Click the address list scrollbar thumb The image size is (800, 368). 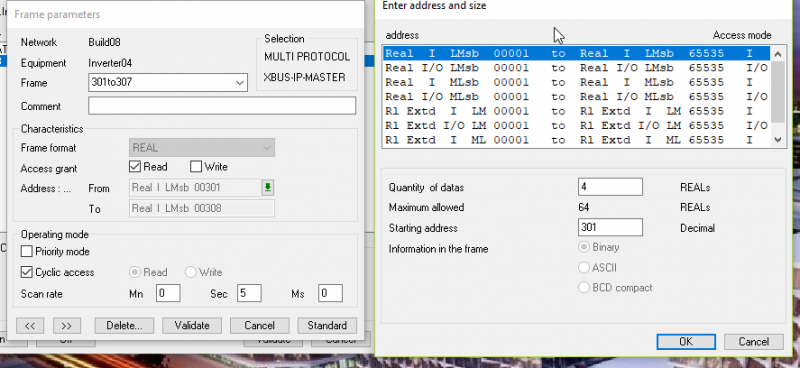coord(778,92)
